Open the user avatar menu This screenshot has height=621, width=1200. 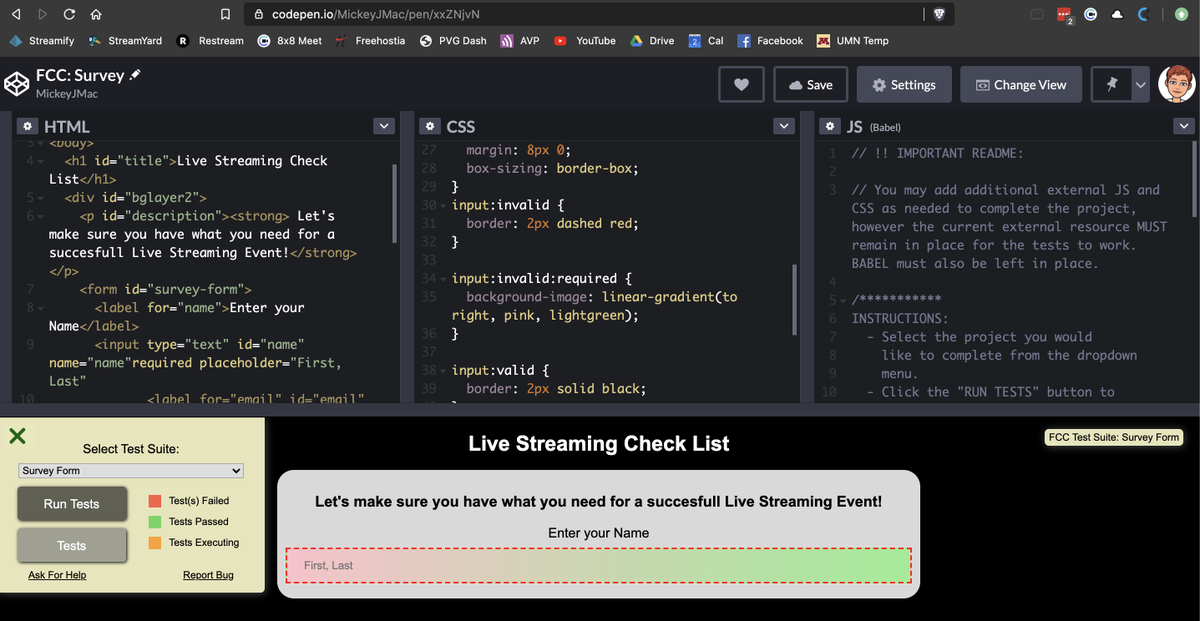[x=1177, y=85]
